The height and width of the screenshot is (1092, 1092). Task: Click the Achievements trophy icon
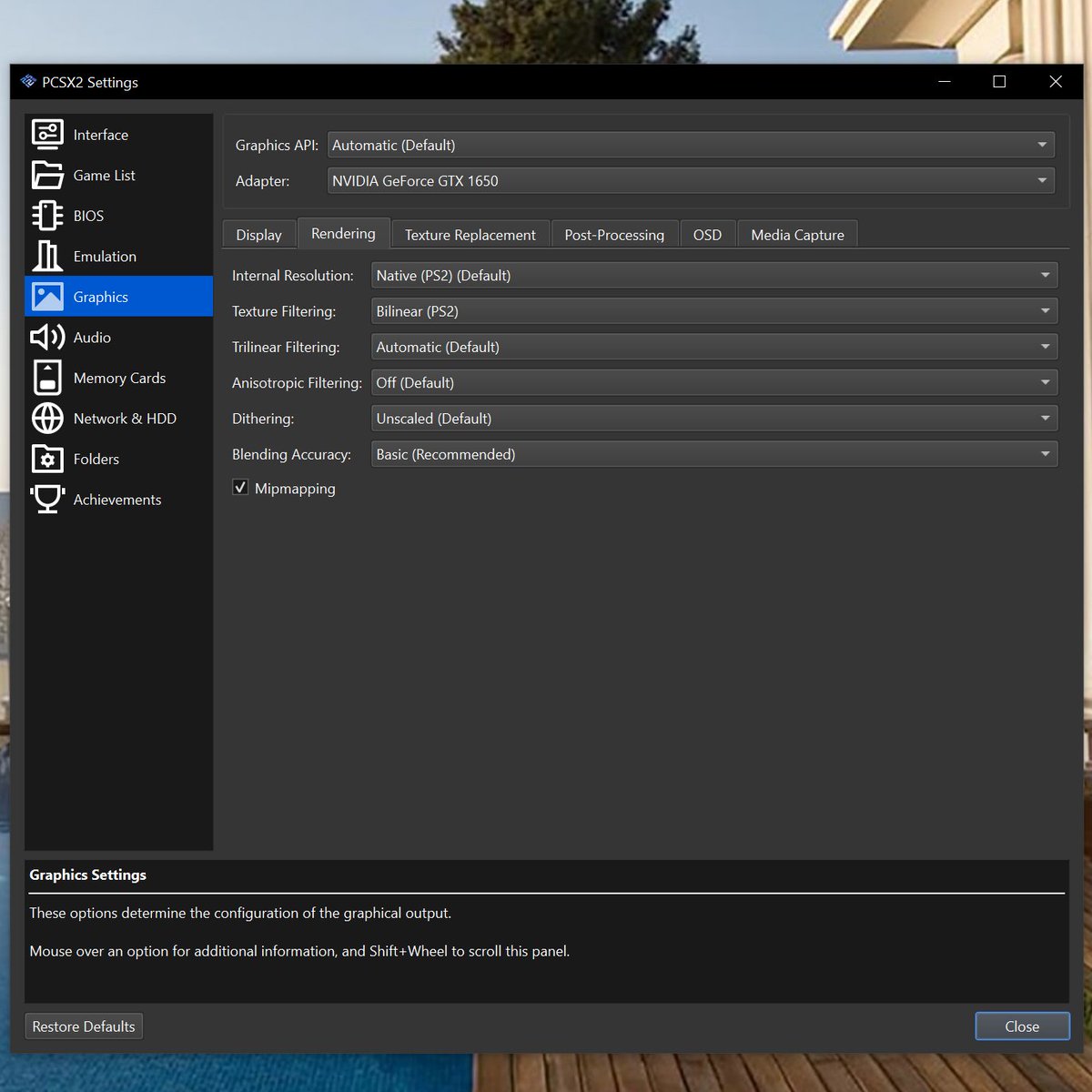tap(47, 500)
